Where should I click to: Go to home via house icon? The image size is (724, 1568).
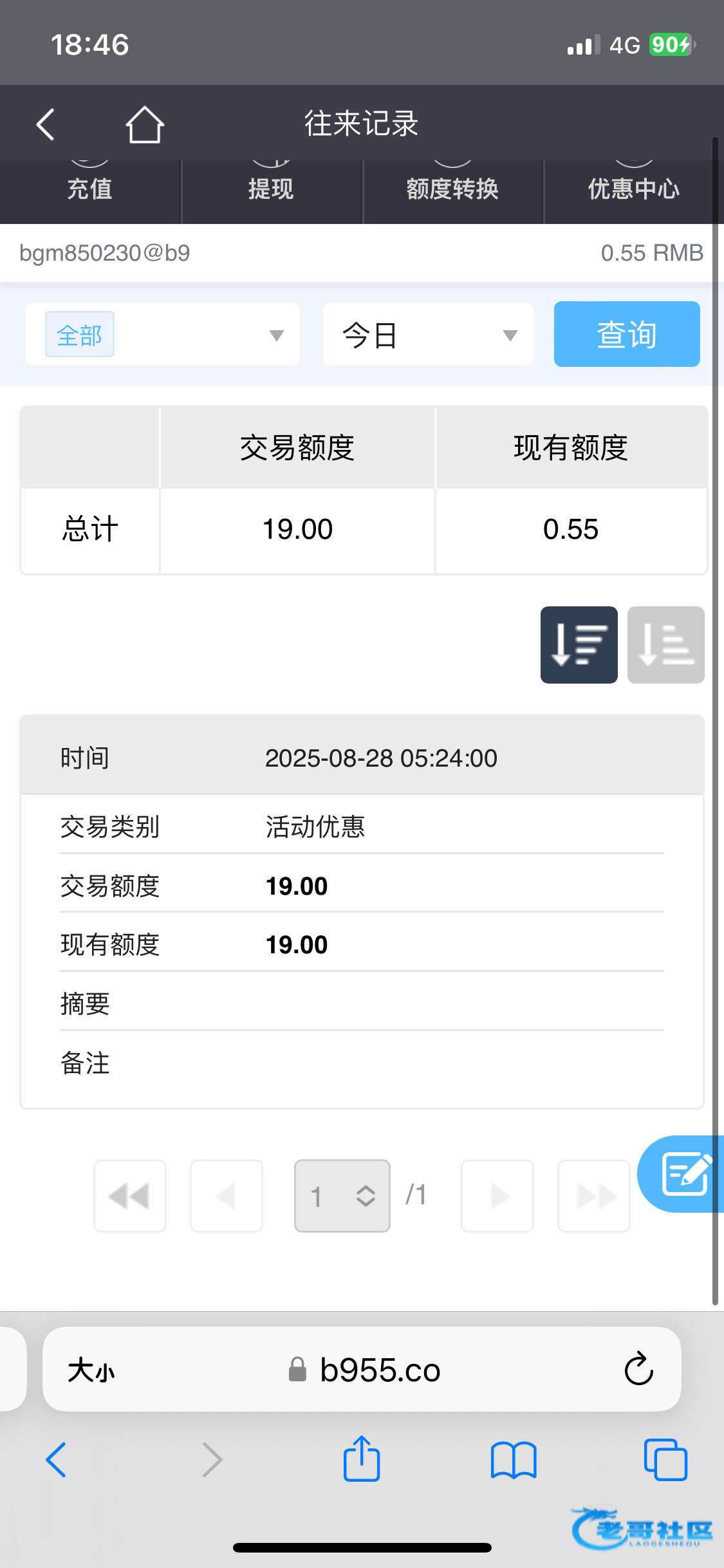[x=144, y=124]
